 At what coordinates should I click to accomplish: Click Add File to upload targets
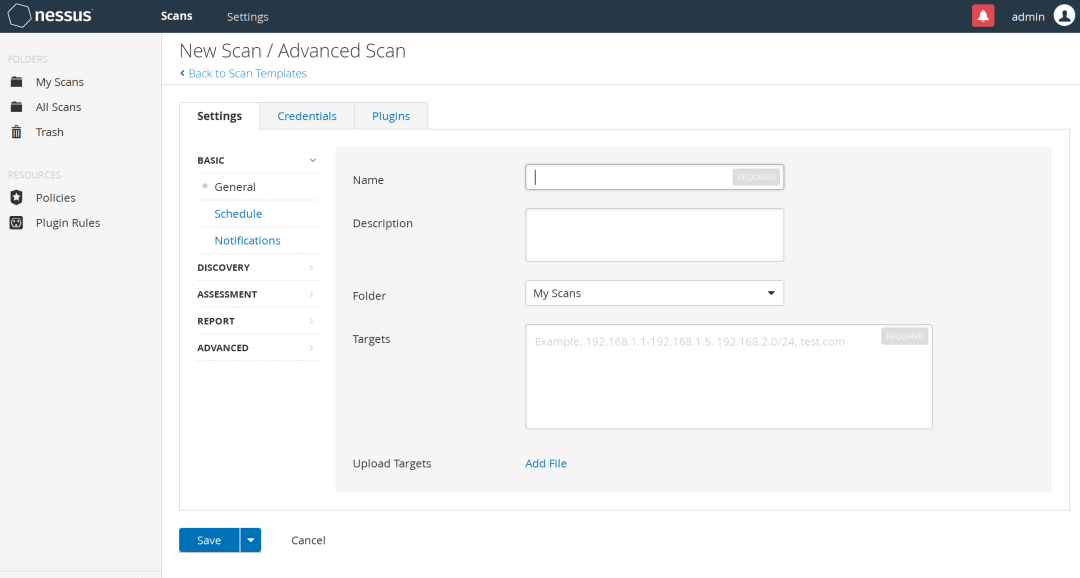[x=546, y=464]
